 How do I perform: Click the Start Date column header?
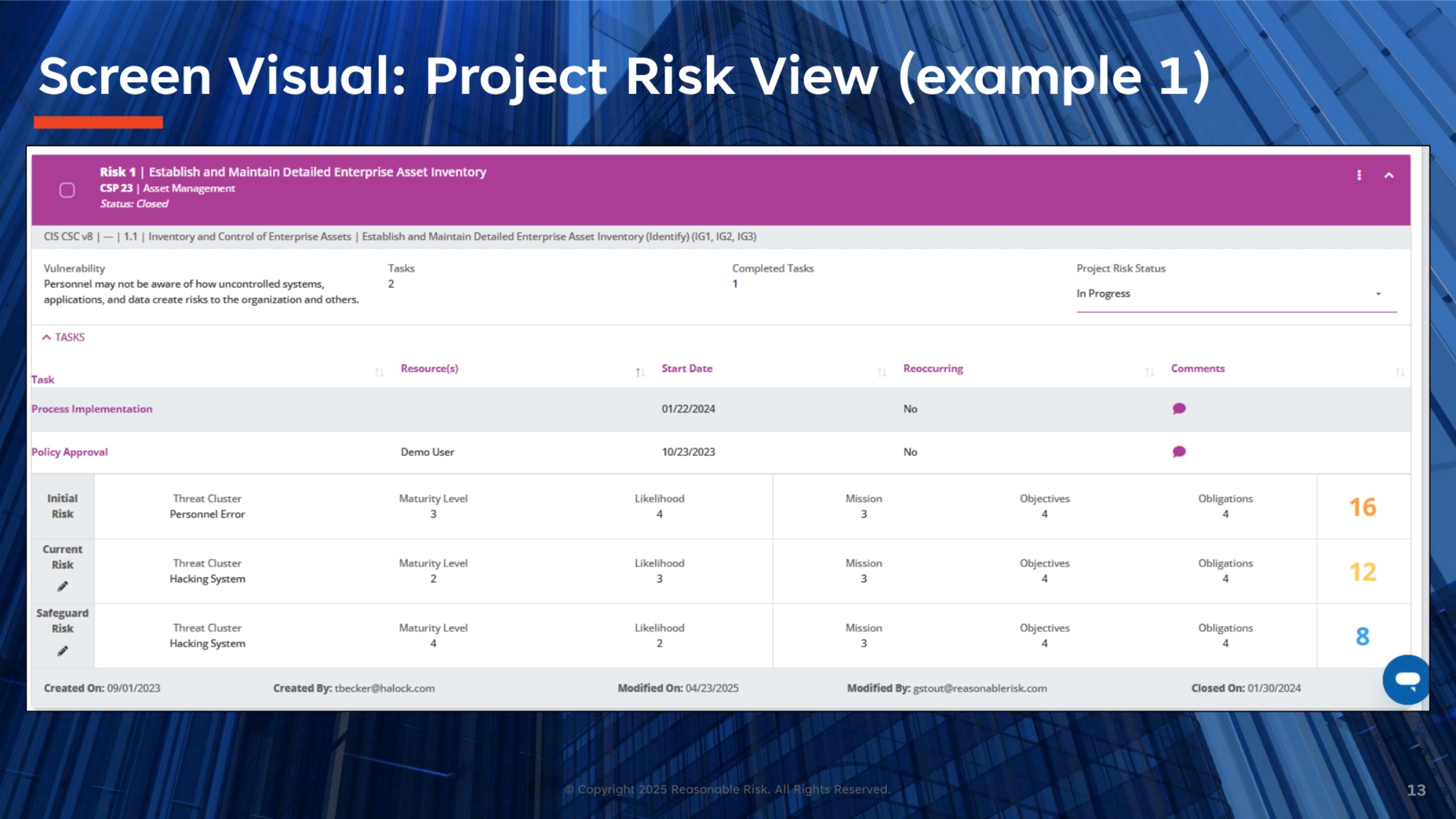click(687, 368)
